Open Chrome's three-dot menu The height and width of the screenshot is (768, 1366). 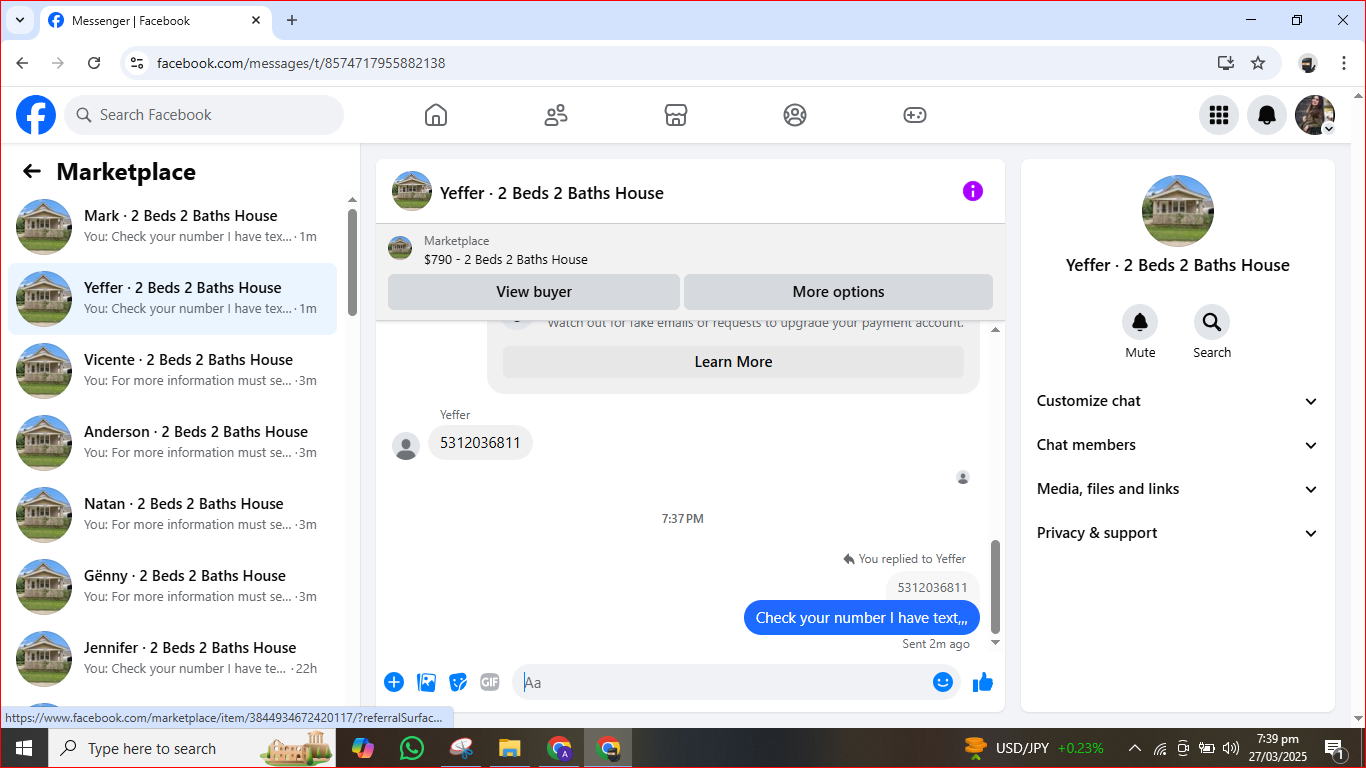[x=1344, y=63]
